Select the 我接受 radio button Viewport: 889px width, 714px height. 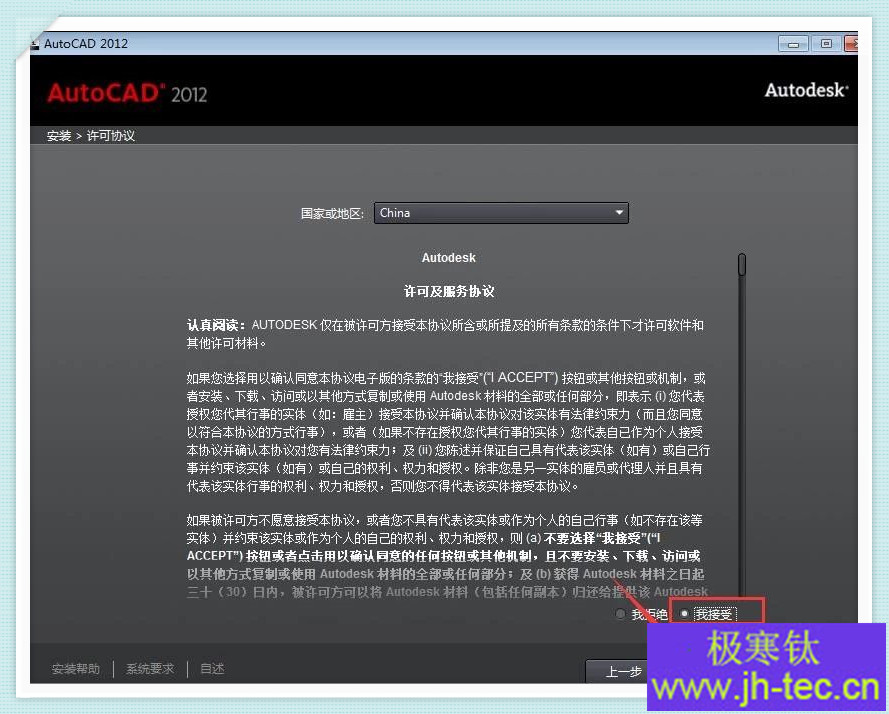[x=685, y=614]
